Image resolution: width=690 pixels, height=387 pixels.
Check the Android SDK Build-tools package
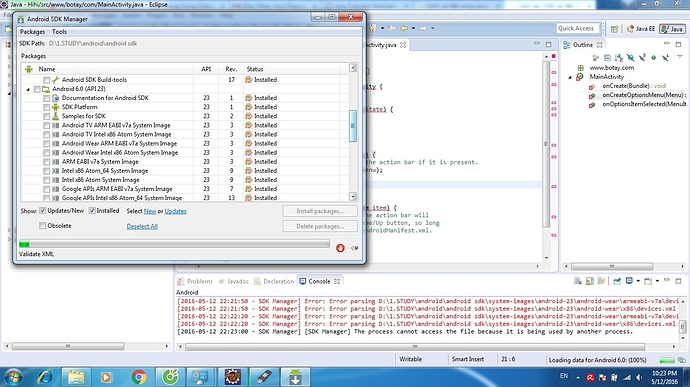46,80
